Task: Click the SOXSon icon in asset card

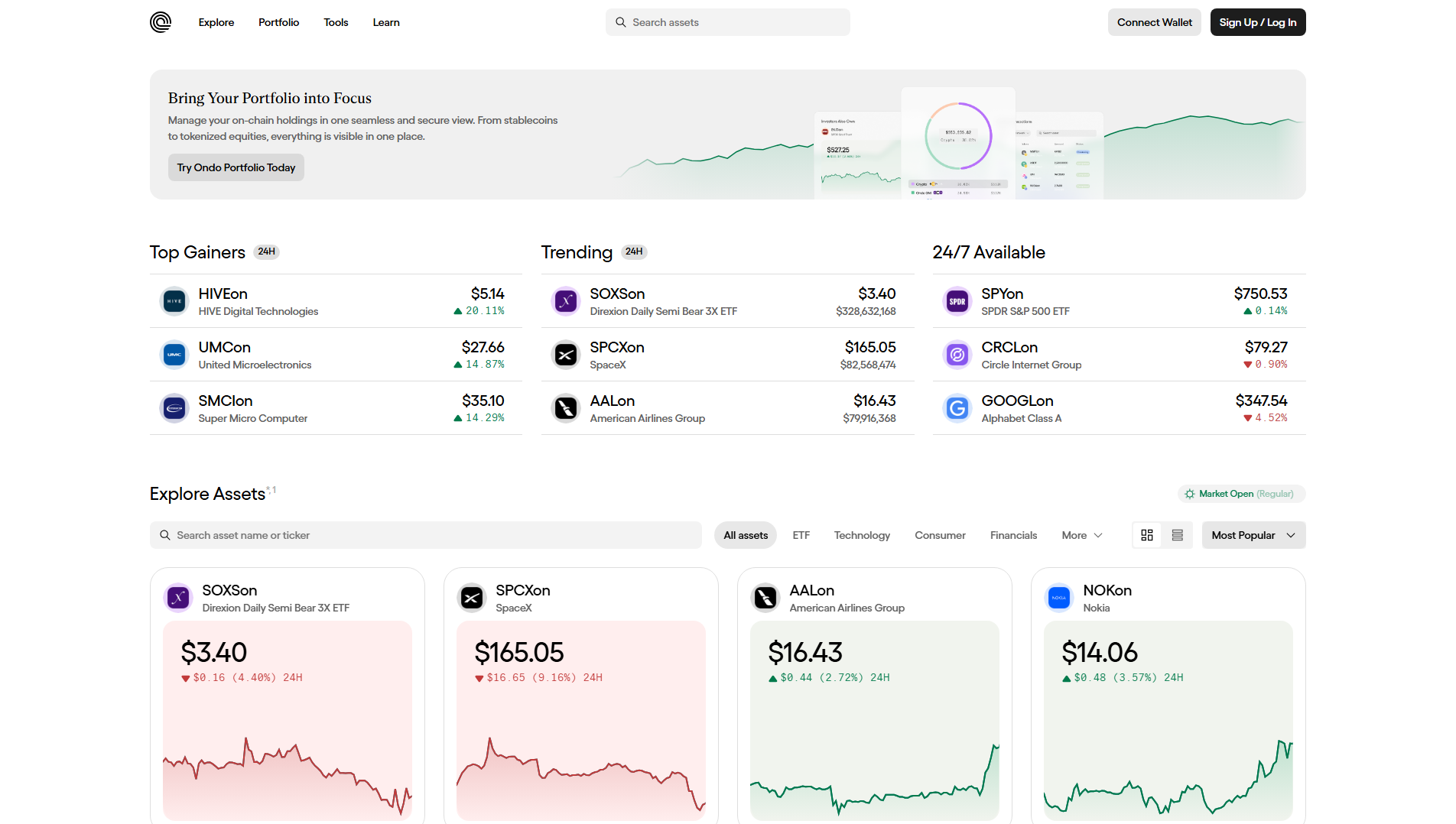Action: [178, 598]
